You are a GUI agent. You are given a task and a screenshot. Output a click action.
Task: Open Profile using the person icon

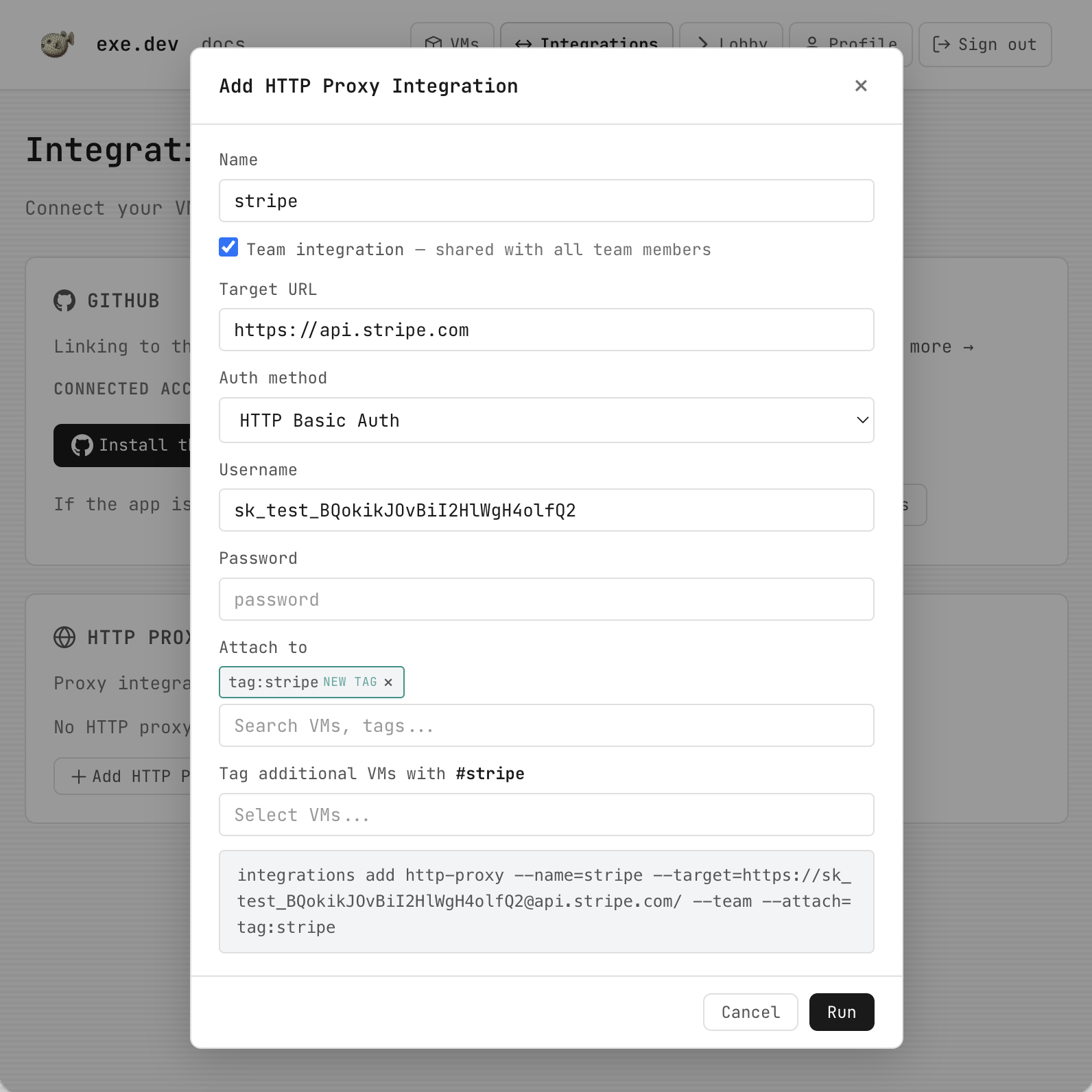tap(811, 44)
